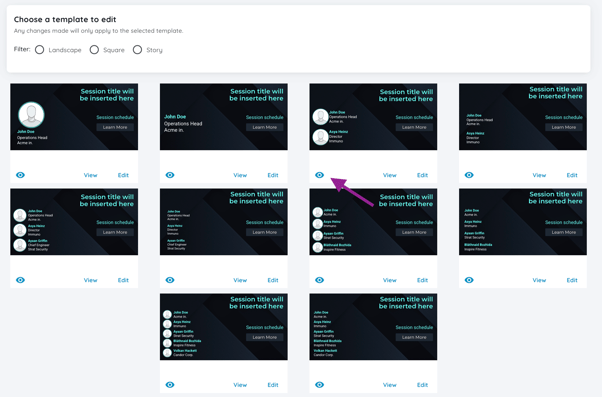Open thumbnail of four-speaker text-only template
The image size is (602, 397).
(523, 222)
